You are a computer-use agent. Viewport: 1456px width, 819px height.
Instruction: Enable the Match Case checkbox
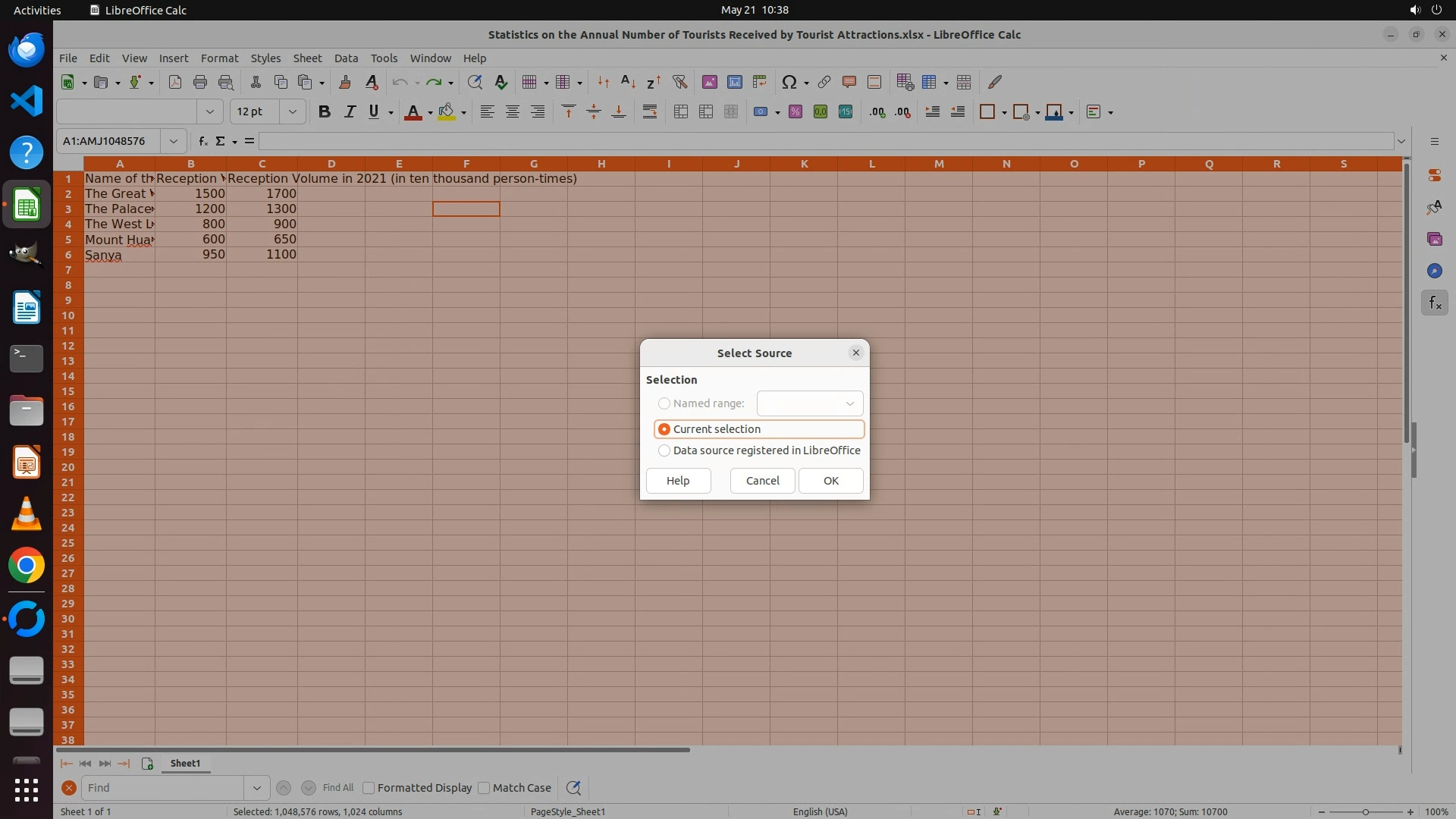[x=484, y=788]
